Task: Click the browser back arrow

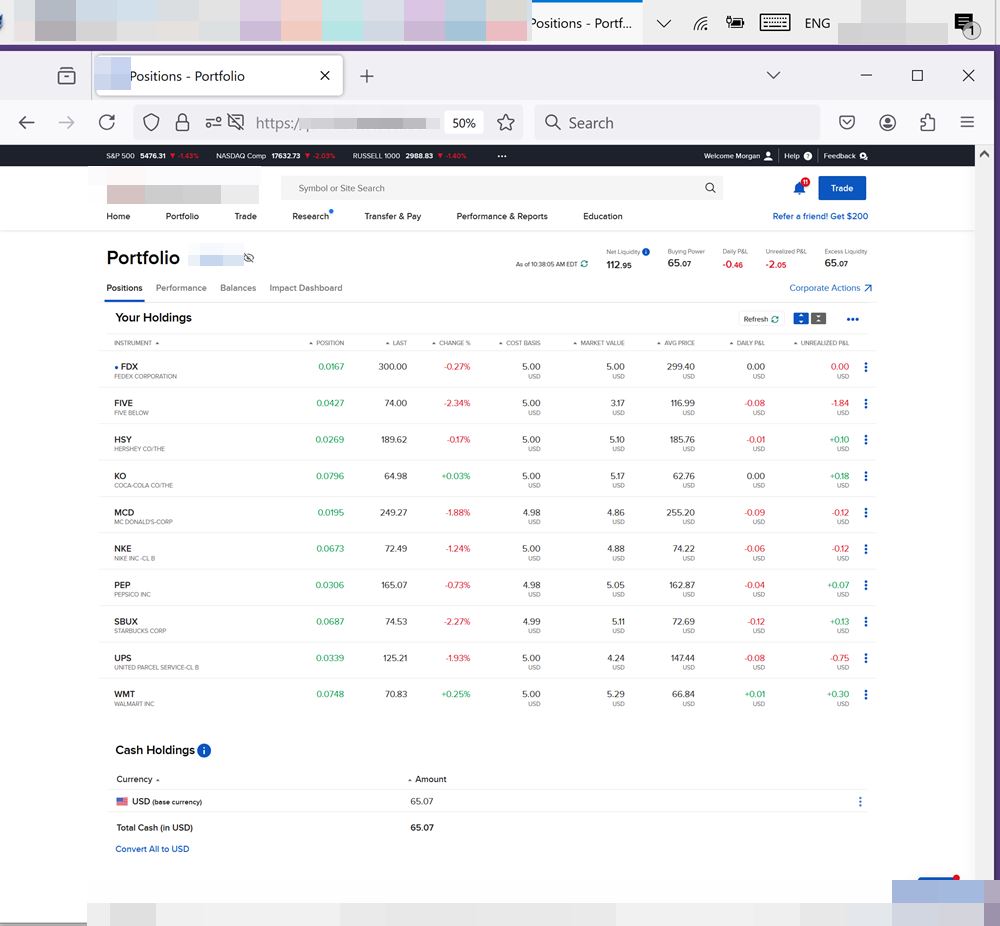Action: pos(27,122)
